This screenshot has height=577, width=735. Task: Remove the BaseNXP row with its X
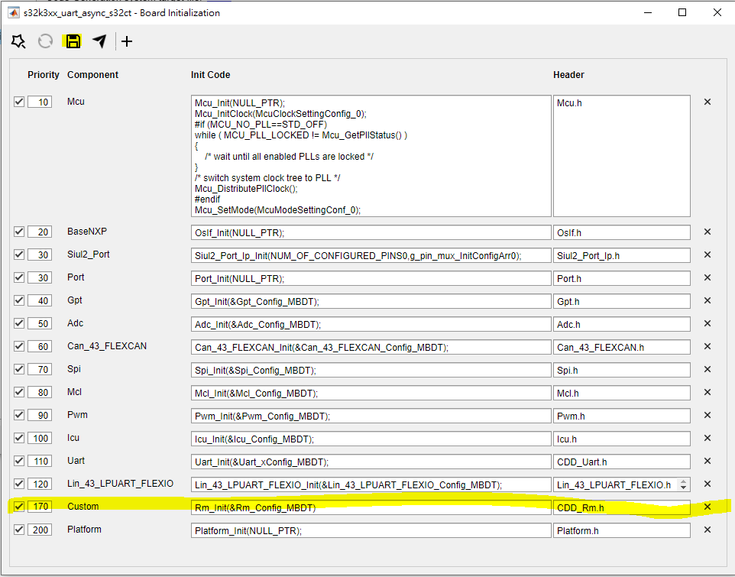pyautogui.click(x=707, y=232)
